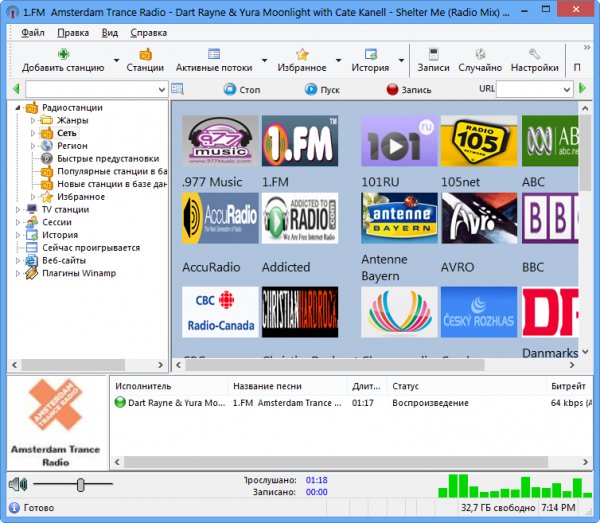Expand the Жанры tree node
Image resolution: width=600 pixels, height=523 pixels.
[33, 121]
